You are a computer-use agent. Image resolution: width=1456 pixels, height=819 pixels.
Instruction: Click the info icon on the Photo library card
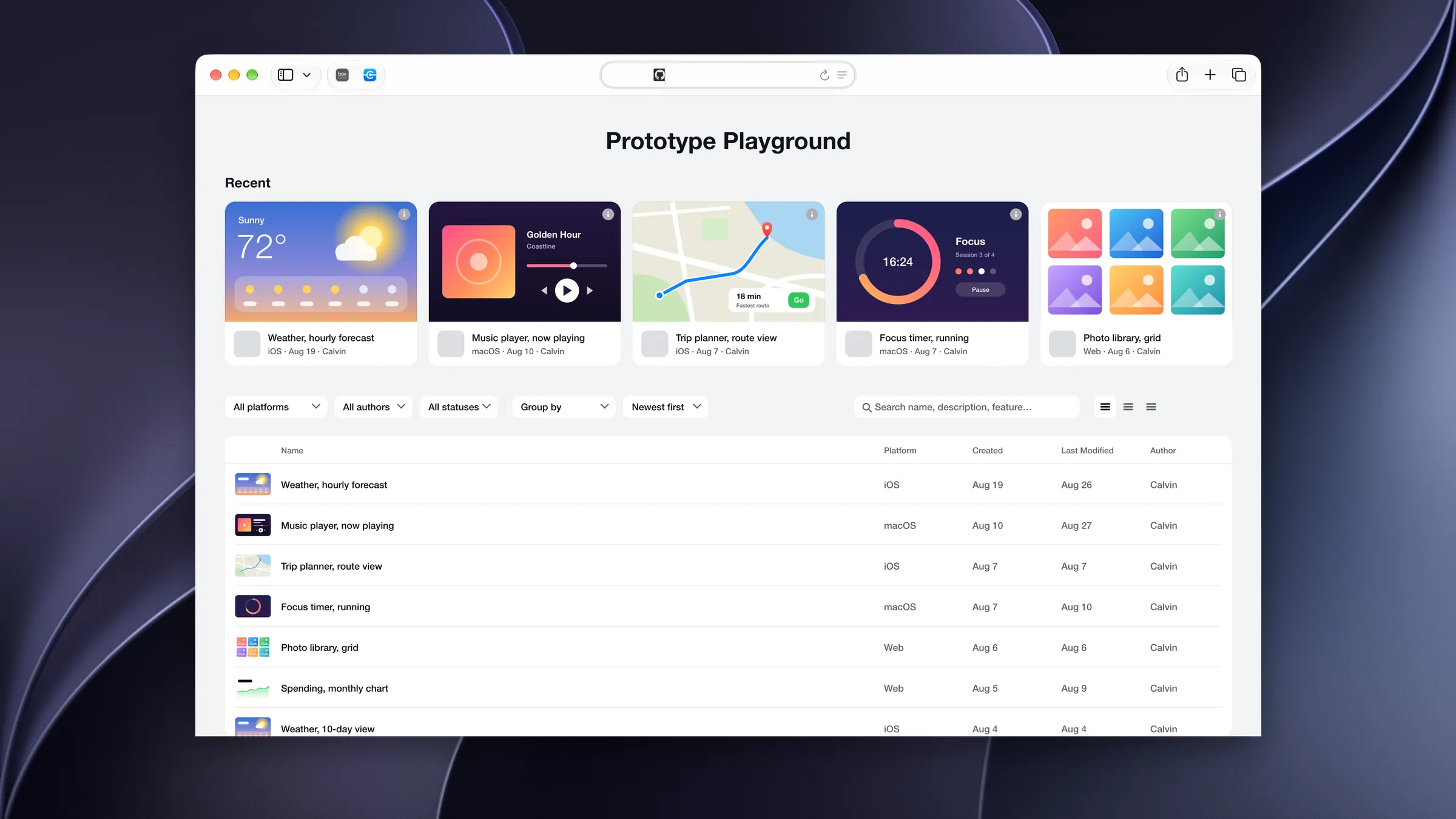[1219, 214]
